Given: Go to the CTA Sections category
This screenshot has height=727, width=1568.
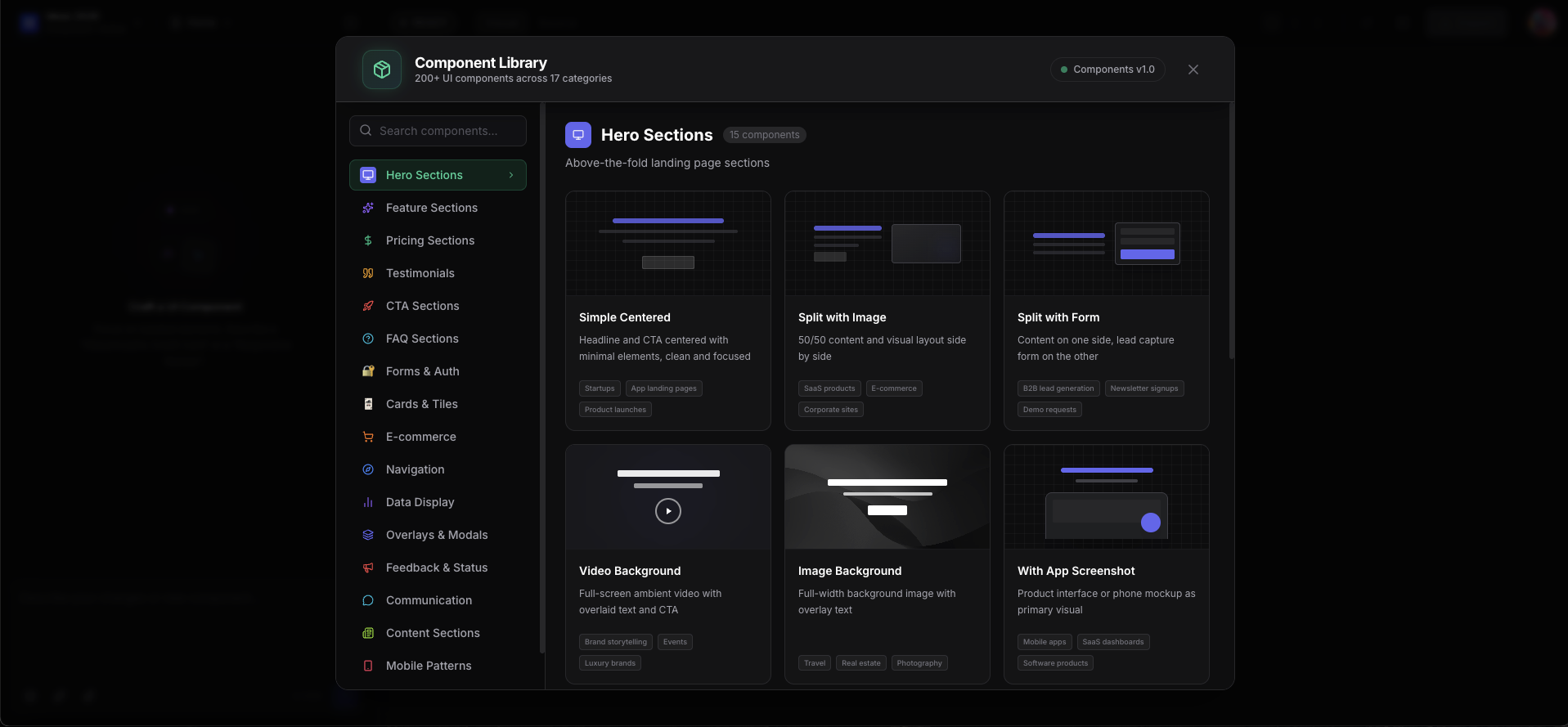Looking at the screenshot, I should point(438,306).
